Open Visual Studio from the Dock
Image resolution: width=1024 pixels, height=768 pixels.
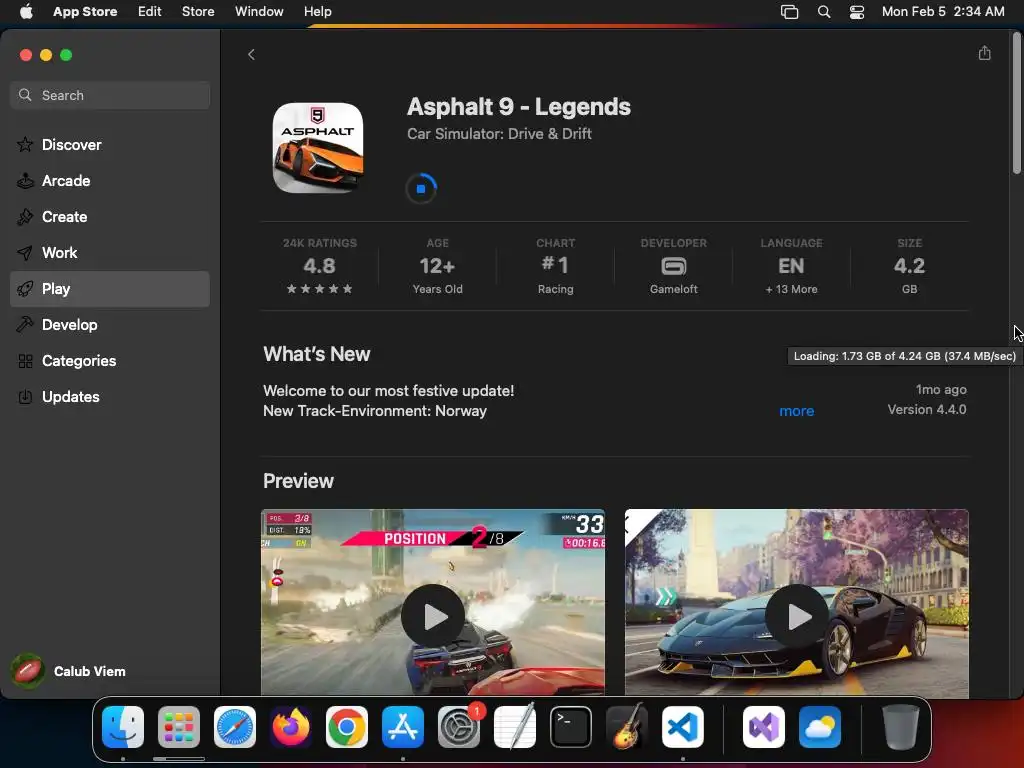click(x=763, y=727)
